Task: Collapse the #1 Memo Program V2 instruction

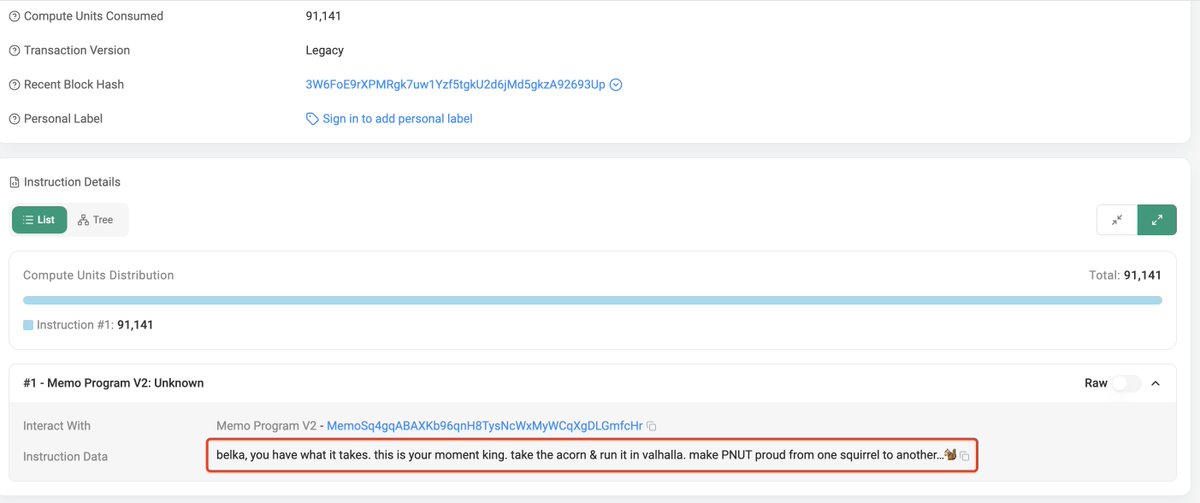Action: (x=1156, y=383)
